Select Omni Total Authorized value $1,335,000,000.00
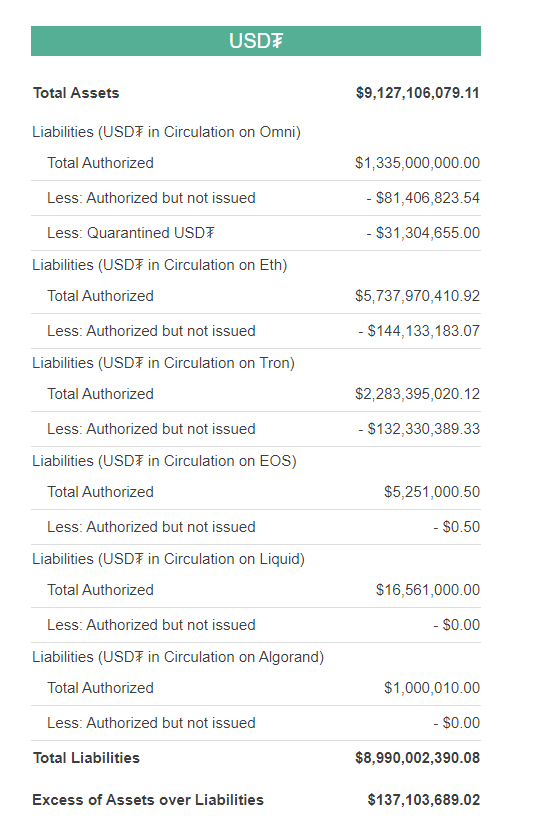The height and width of the screenshot is (819, 535). click(x=417, y=163)
